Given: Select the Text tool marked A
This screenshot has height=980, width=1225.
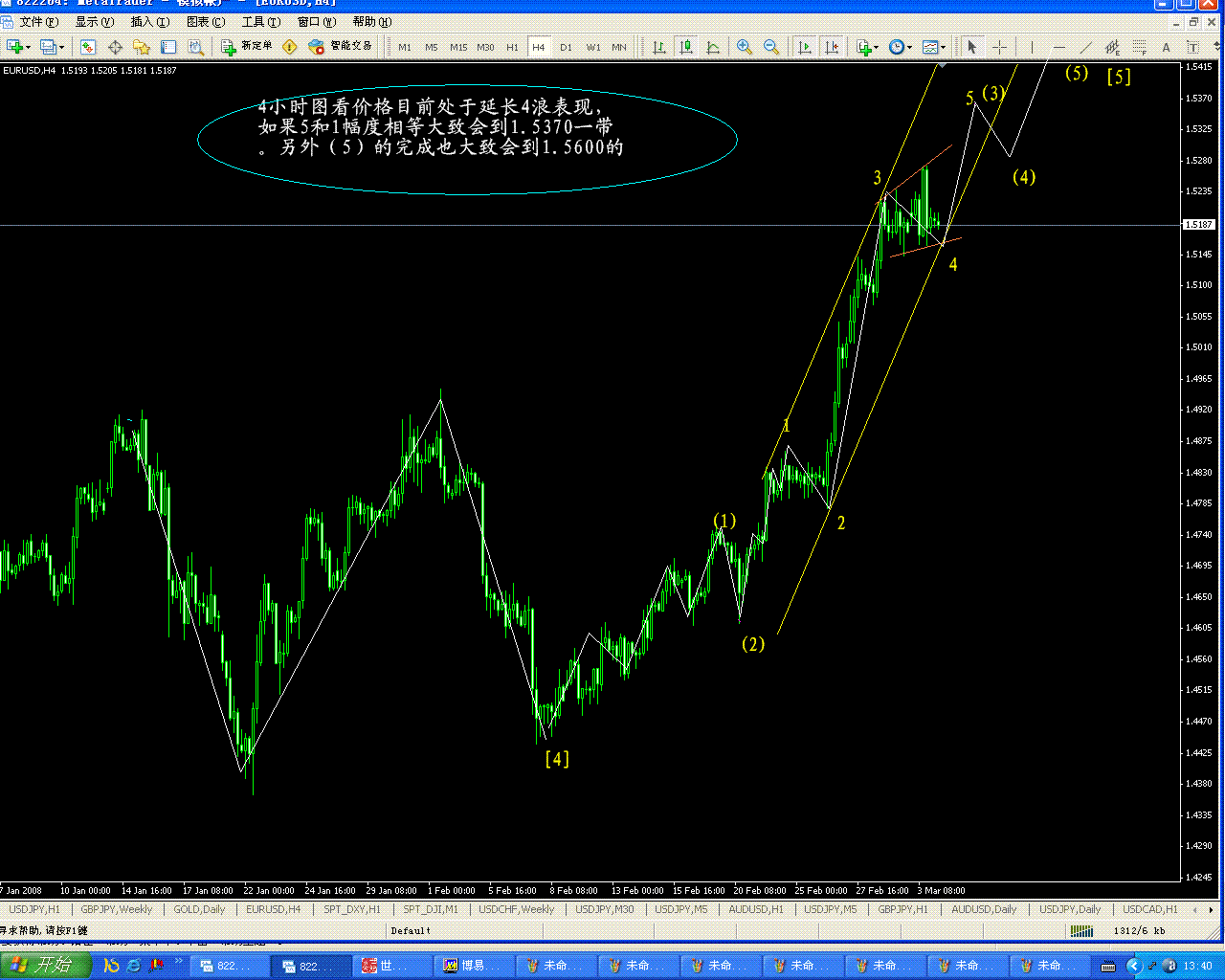Looking at the screenshot, I should (1166, 46).
